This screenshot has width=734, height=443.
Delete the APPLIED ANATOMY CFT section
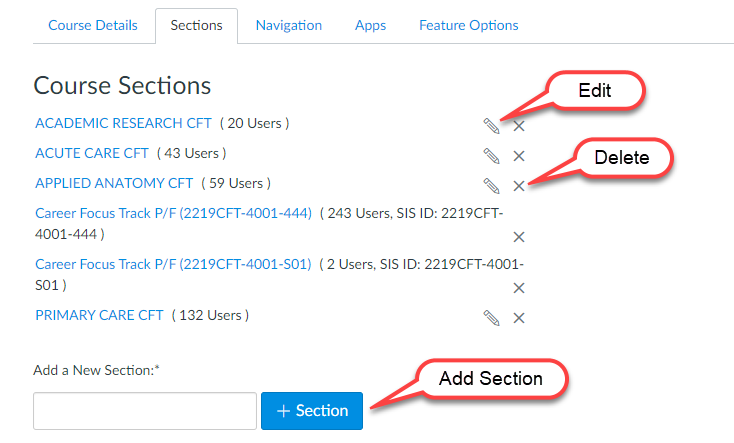[519, 186]
